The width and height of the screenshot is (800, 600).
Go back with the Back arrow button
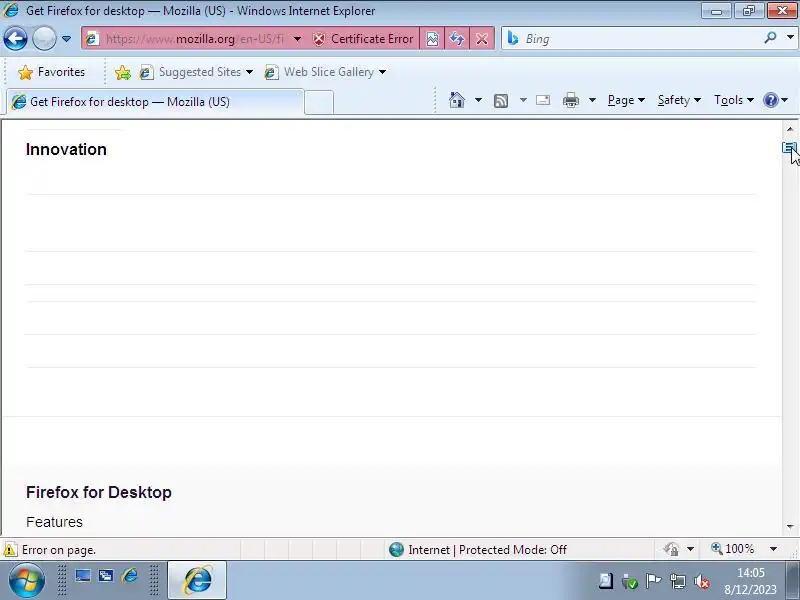coord(15,39)
